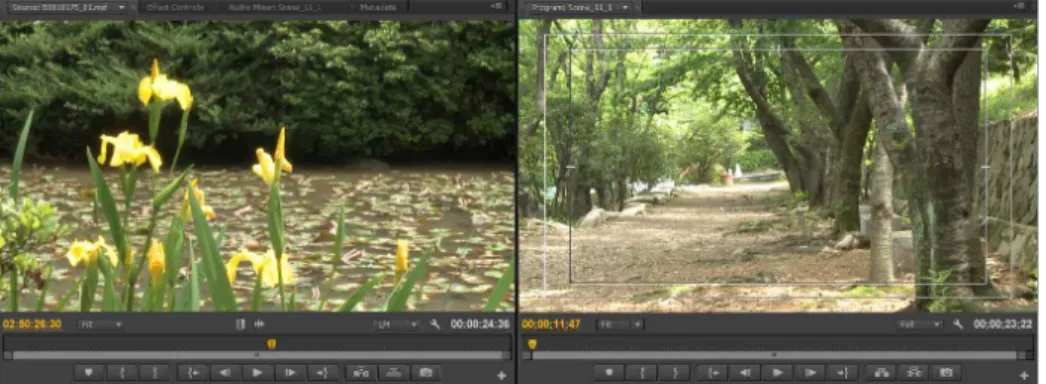Step forward one frame in Program monitor
The width and height of the screenshot is (1046, 384).
810,373
